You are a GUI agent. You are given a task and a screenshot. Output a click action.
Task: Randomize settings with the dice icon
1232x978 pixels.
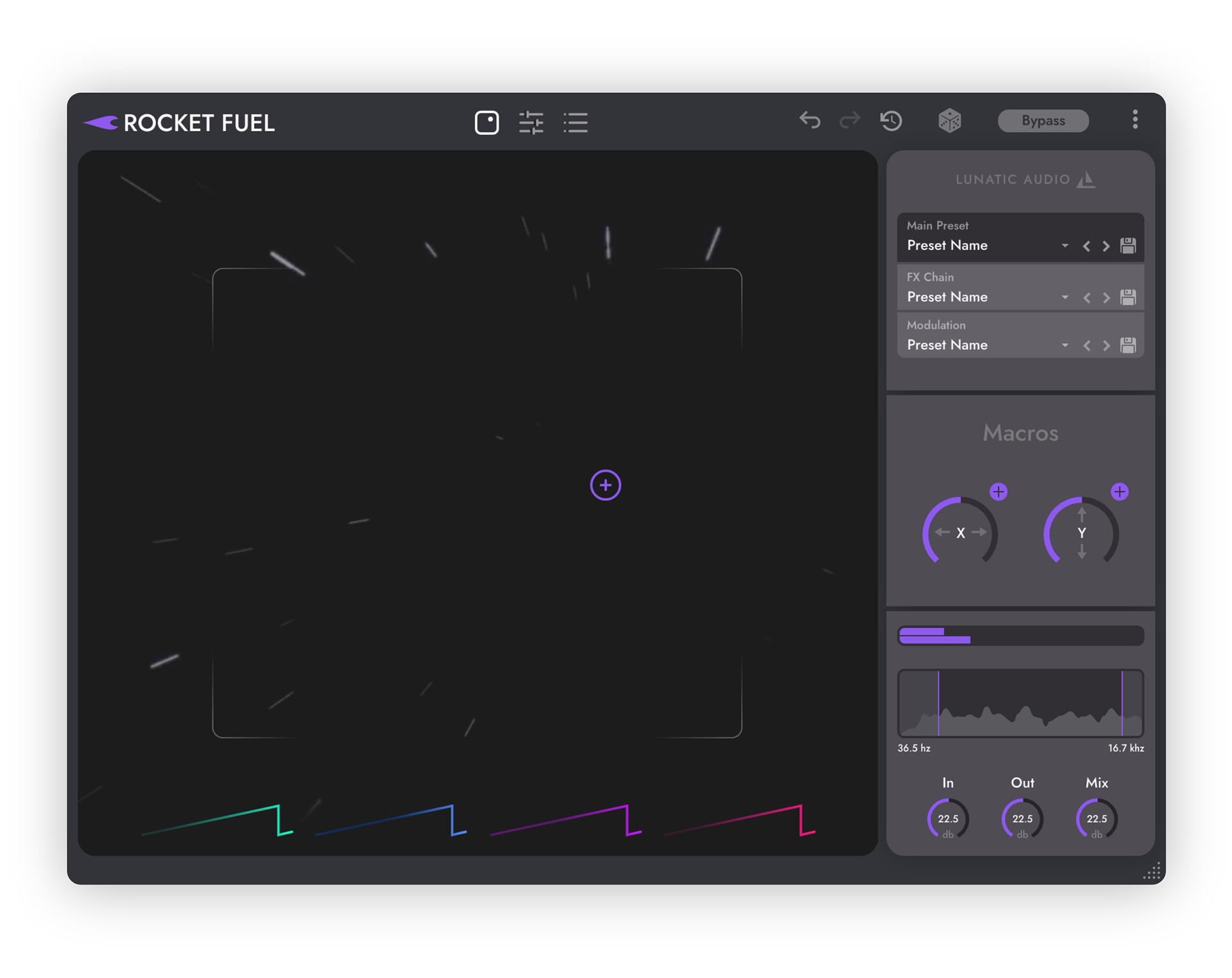pos(950,120)
